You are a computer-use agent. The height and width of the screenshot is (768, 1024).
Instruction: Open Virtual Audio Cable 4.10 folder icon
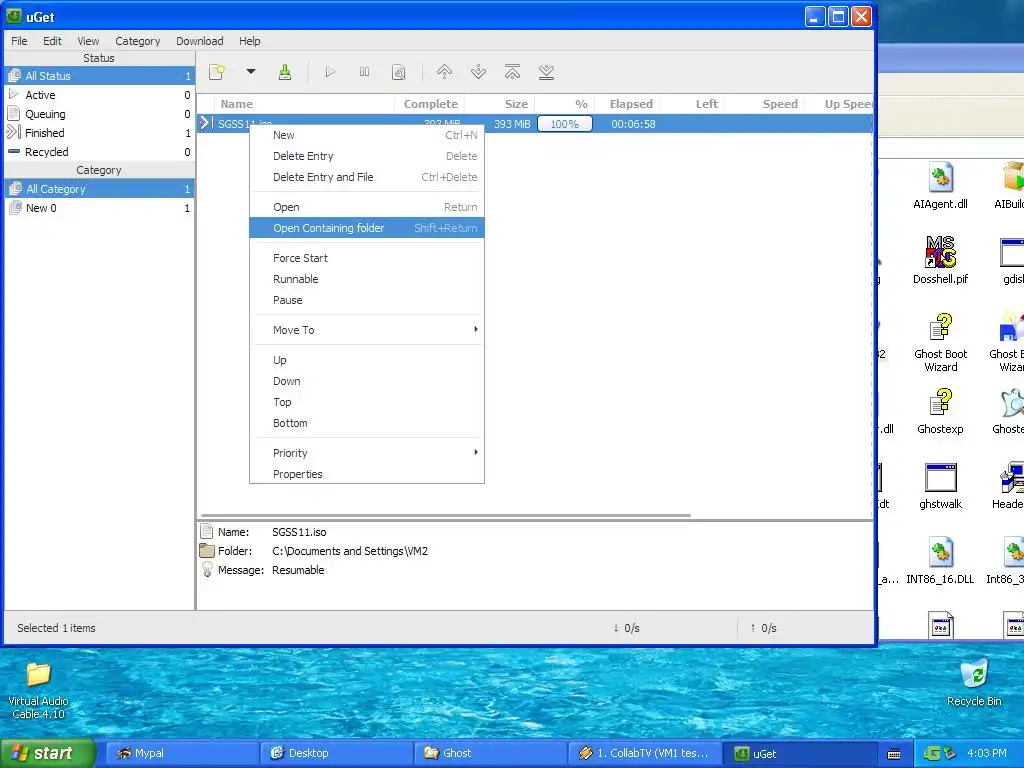point(39,690)
